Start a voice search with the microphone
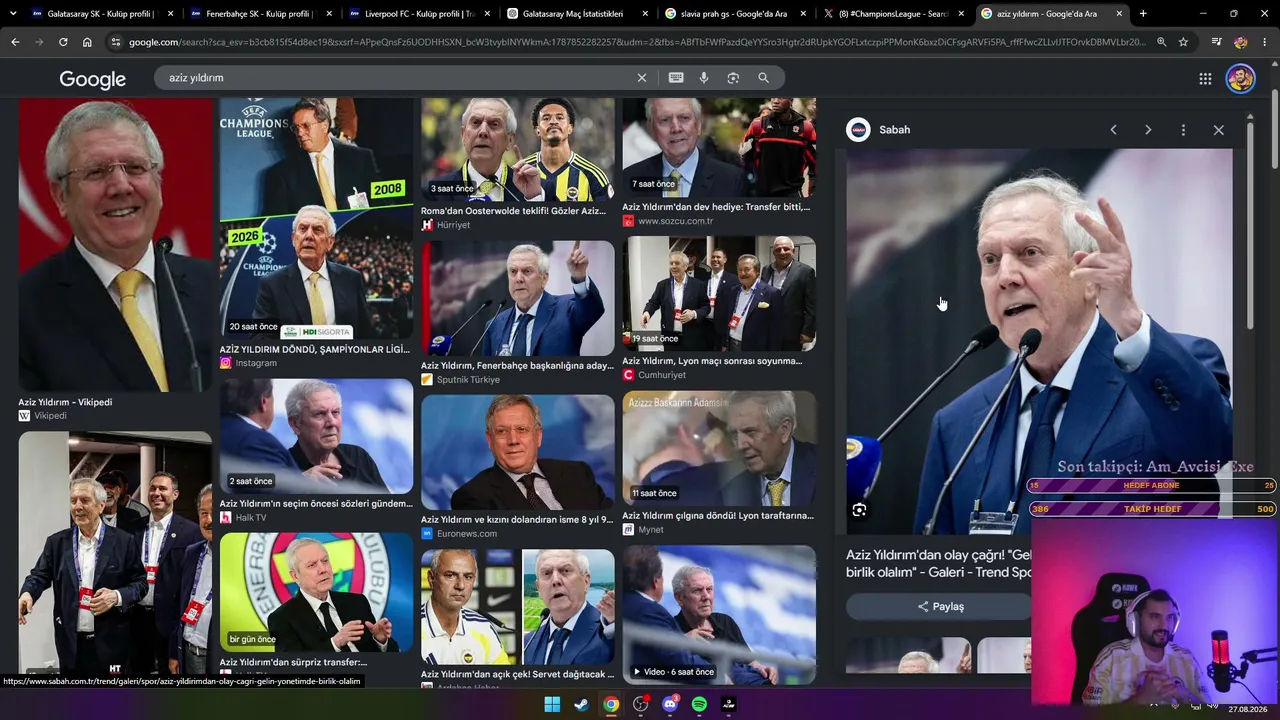The height and width of the screenshot is (720, 1280). [x=704, y=78]
